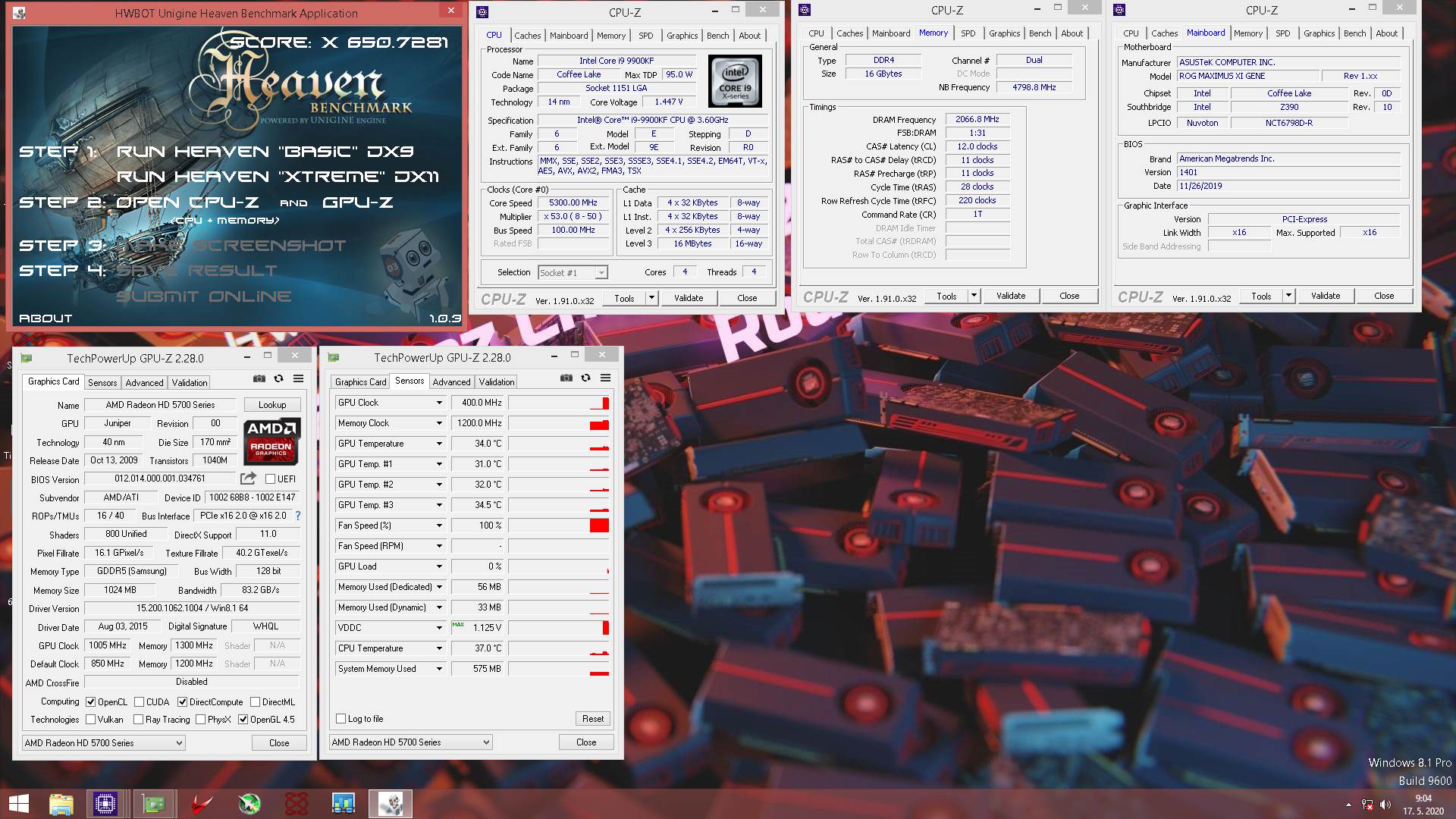Open the red swoosh taskbar app

201,804
